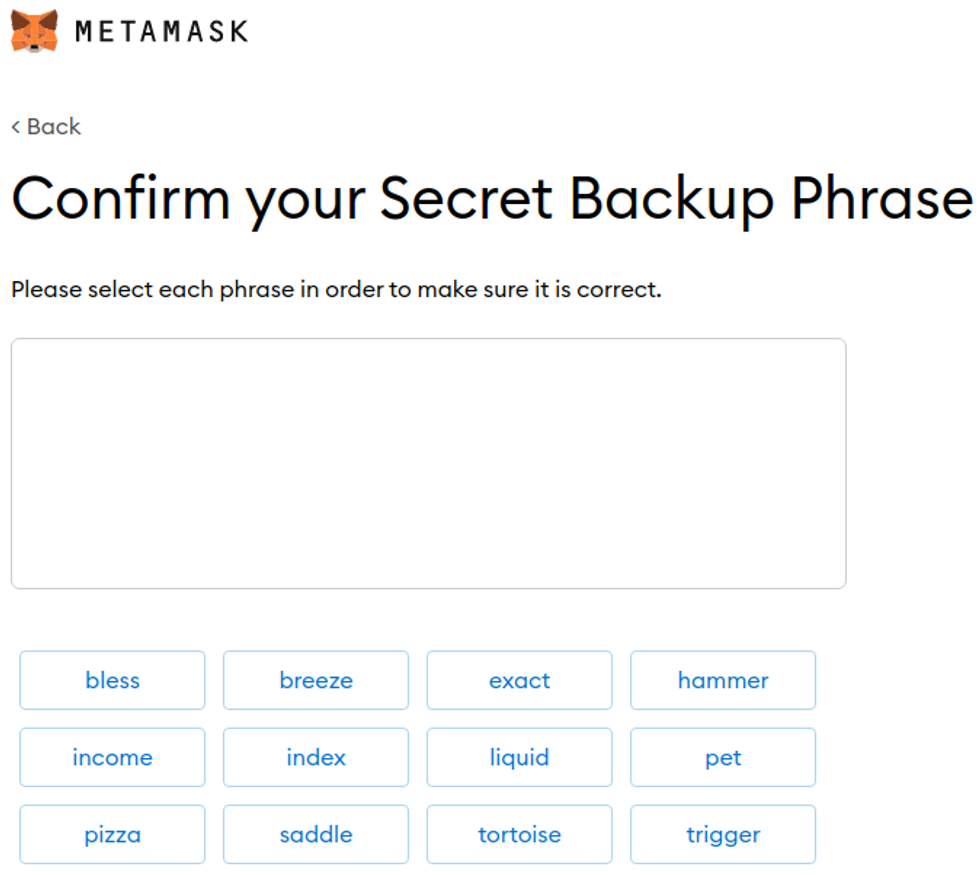This screenshot has width=980, height=875.
Task: Click the MetaMask fox logo
Action: click(x=34, y=31)
